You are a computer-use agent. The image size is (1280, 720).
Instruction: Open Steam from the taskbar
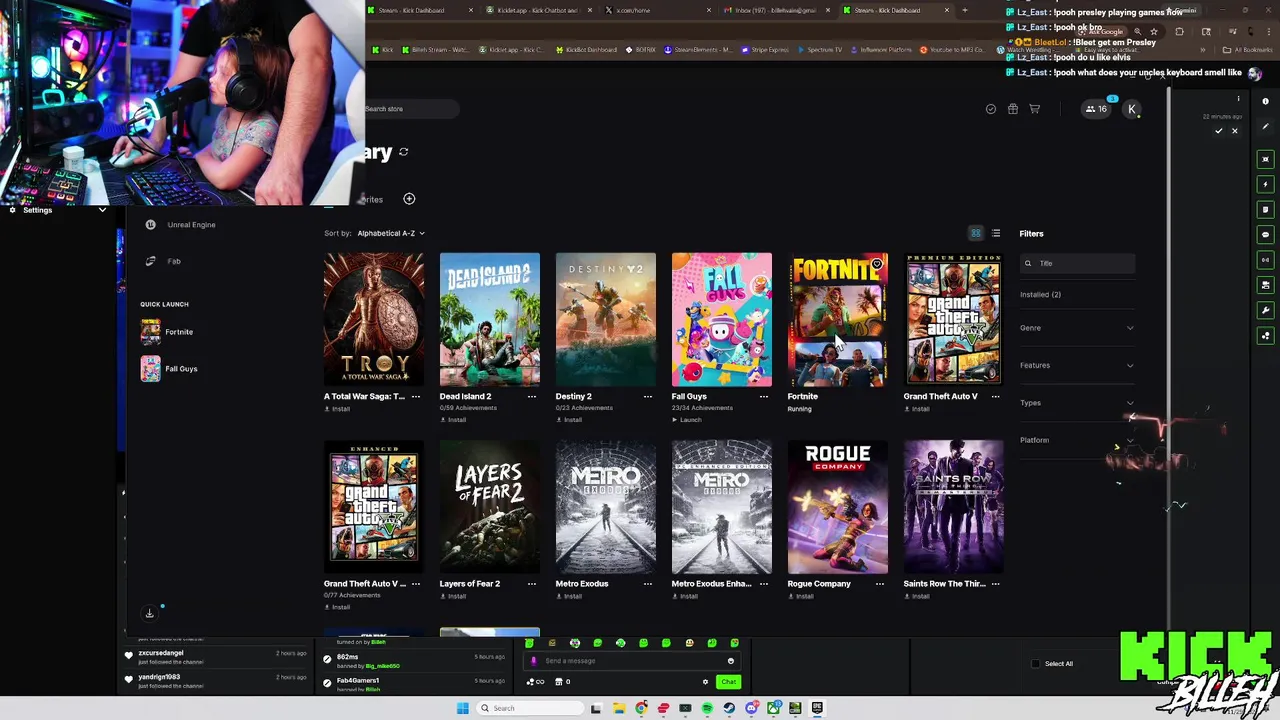(729, 708)
